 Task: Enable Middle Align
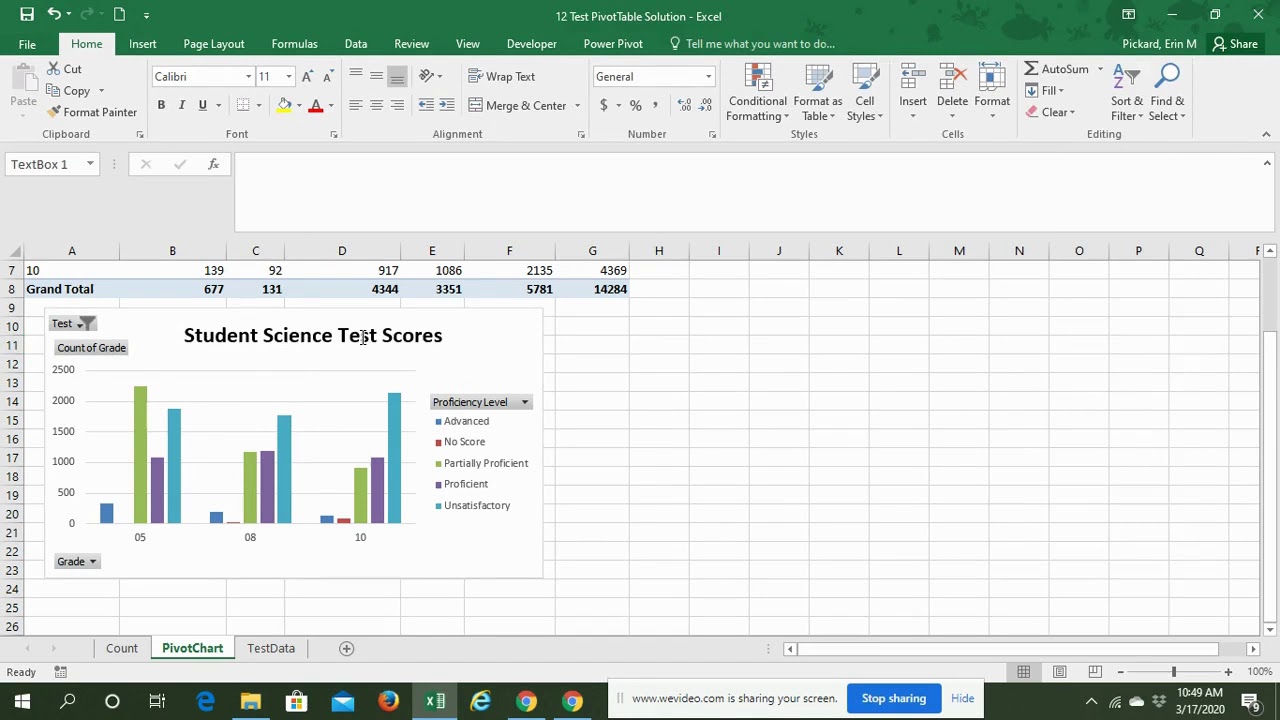[x=376, y=77]
